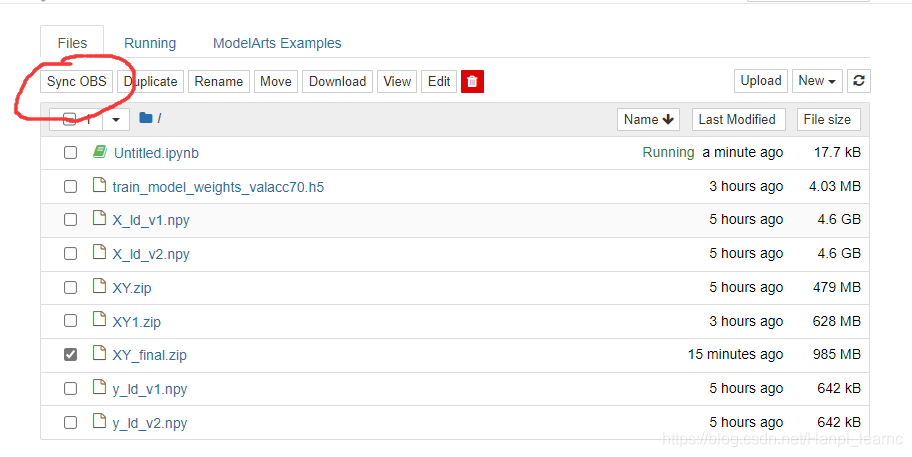The width and height of the screenshot is (912, 457).
Task: Uncheck the XY_final.zip checkbox
Action: [x=70, y=355]
